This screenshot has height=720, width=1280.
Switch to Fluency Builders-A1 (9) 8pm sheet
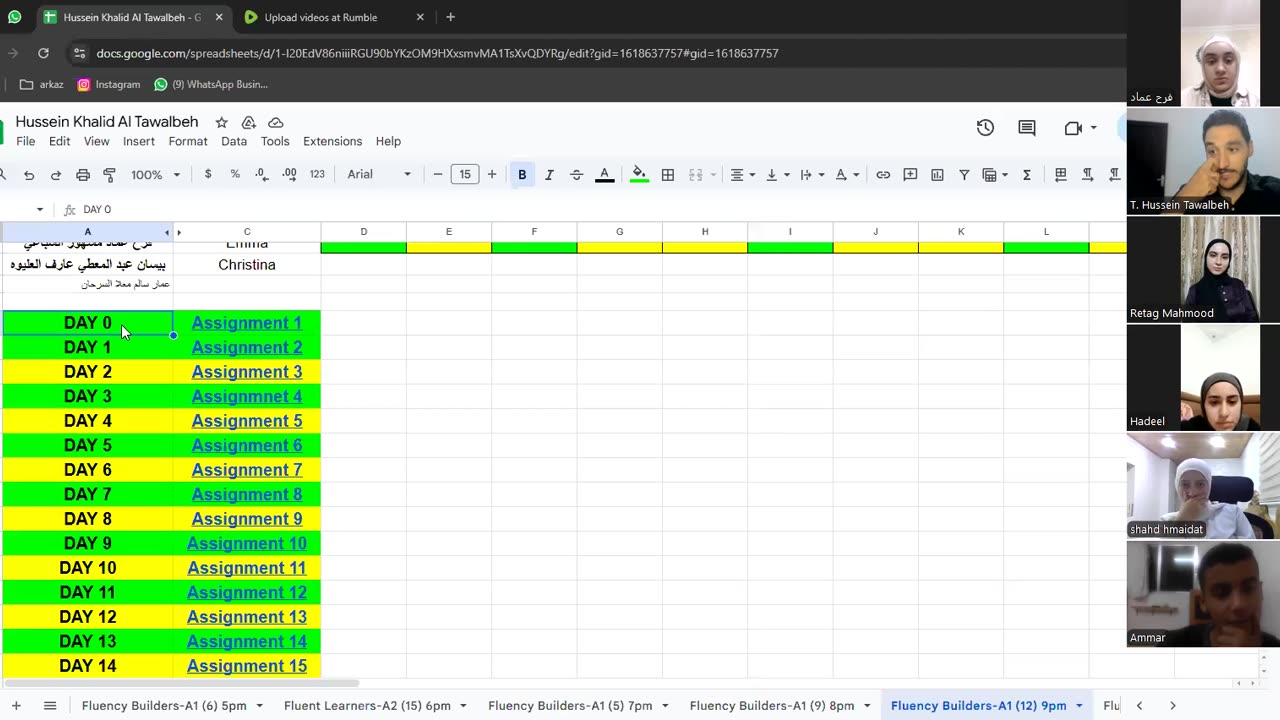pyautogui.click(x=772, y=705)
